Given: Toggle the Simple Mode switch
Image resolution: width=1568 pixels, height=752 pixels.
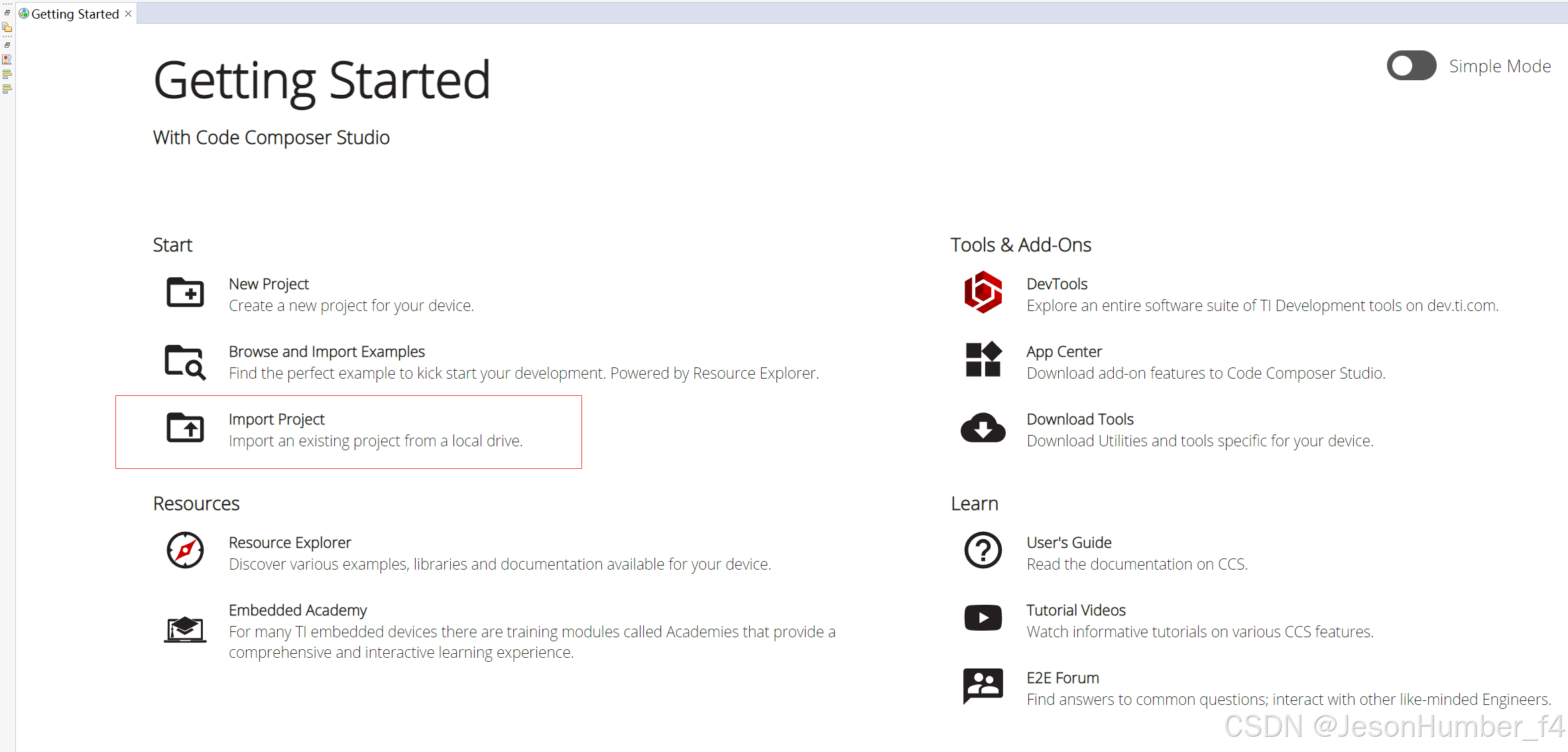Looking at the screenshot, I should click(1411, 66).
